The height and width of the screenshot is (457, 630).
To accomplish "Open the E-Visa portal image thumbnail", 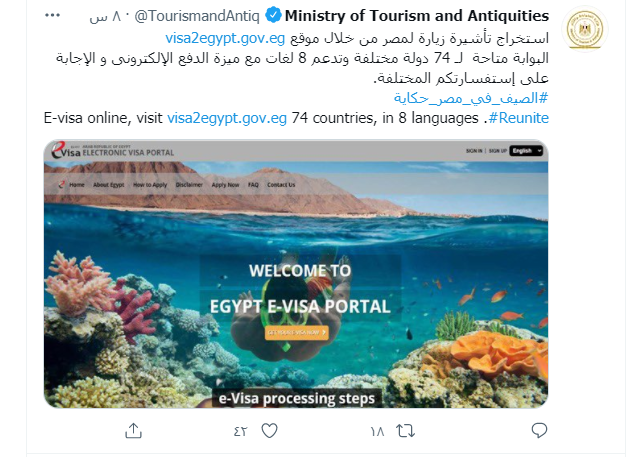I will [296, 274].
